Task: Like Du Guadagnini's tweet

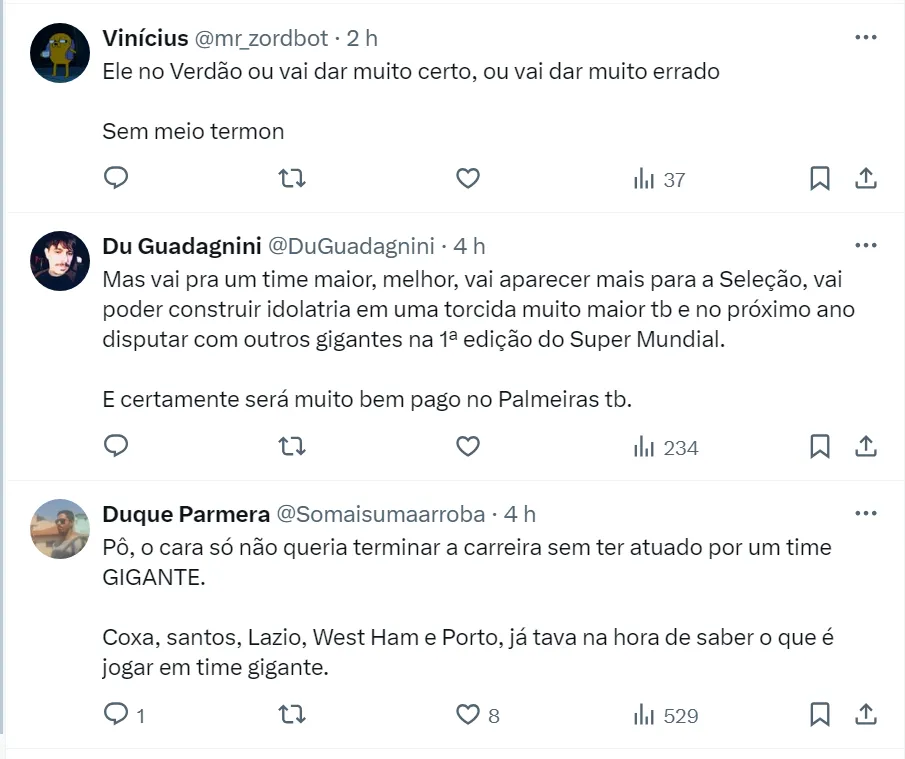Action: (x=468, y=447)
